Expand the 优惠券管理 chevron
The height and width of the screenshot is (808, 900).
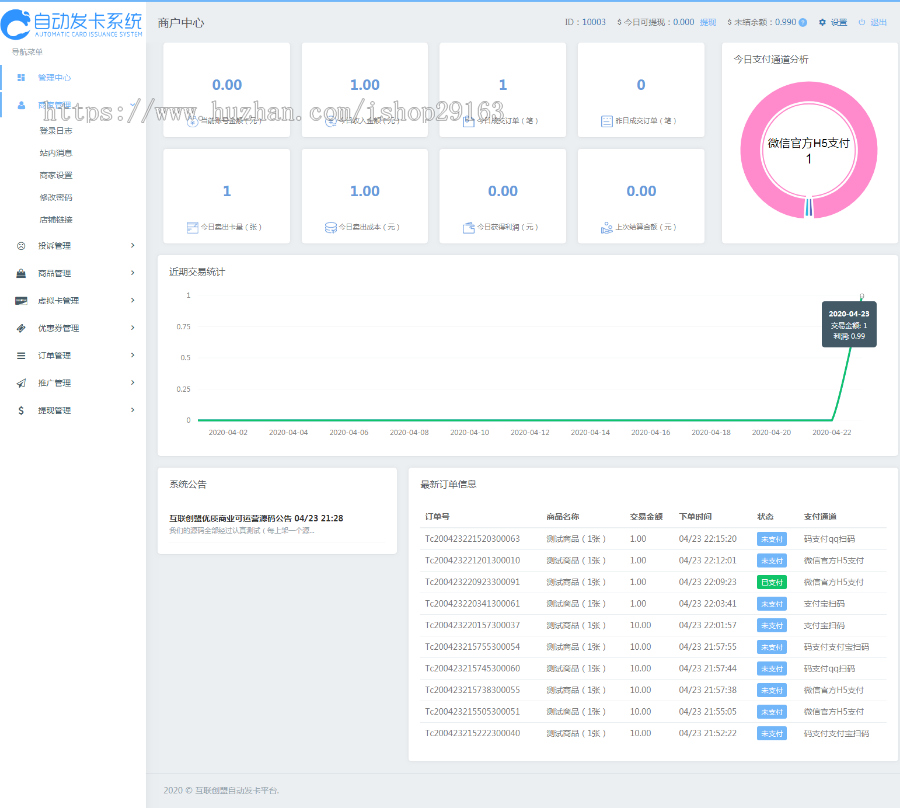click(133, 328)
